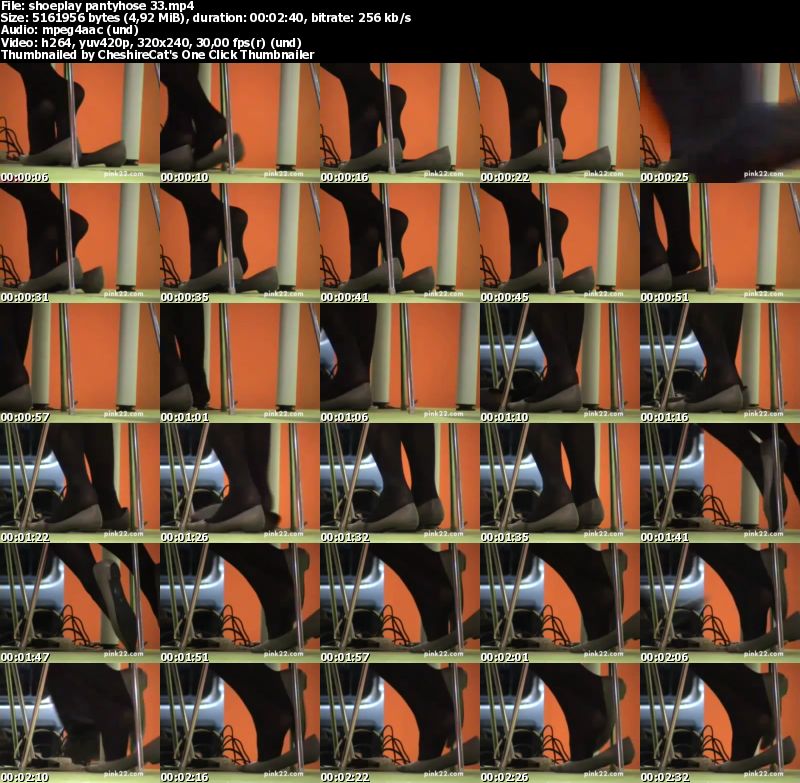Image resolution: width=800 pixels, height=783 pixels.
Task: Select the 00:01:32 thumbnail
Action: tap(400, 483)
